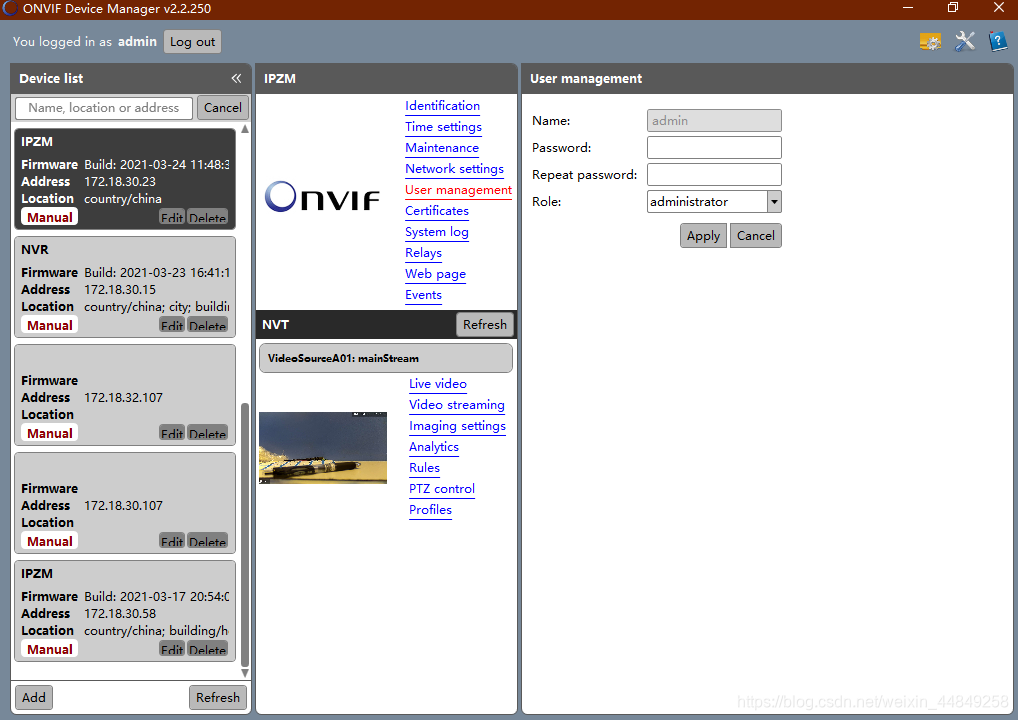Open PTZ control
The width and height of the screenshot is (1018, 720).
[x=441, y=489]
